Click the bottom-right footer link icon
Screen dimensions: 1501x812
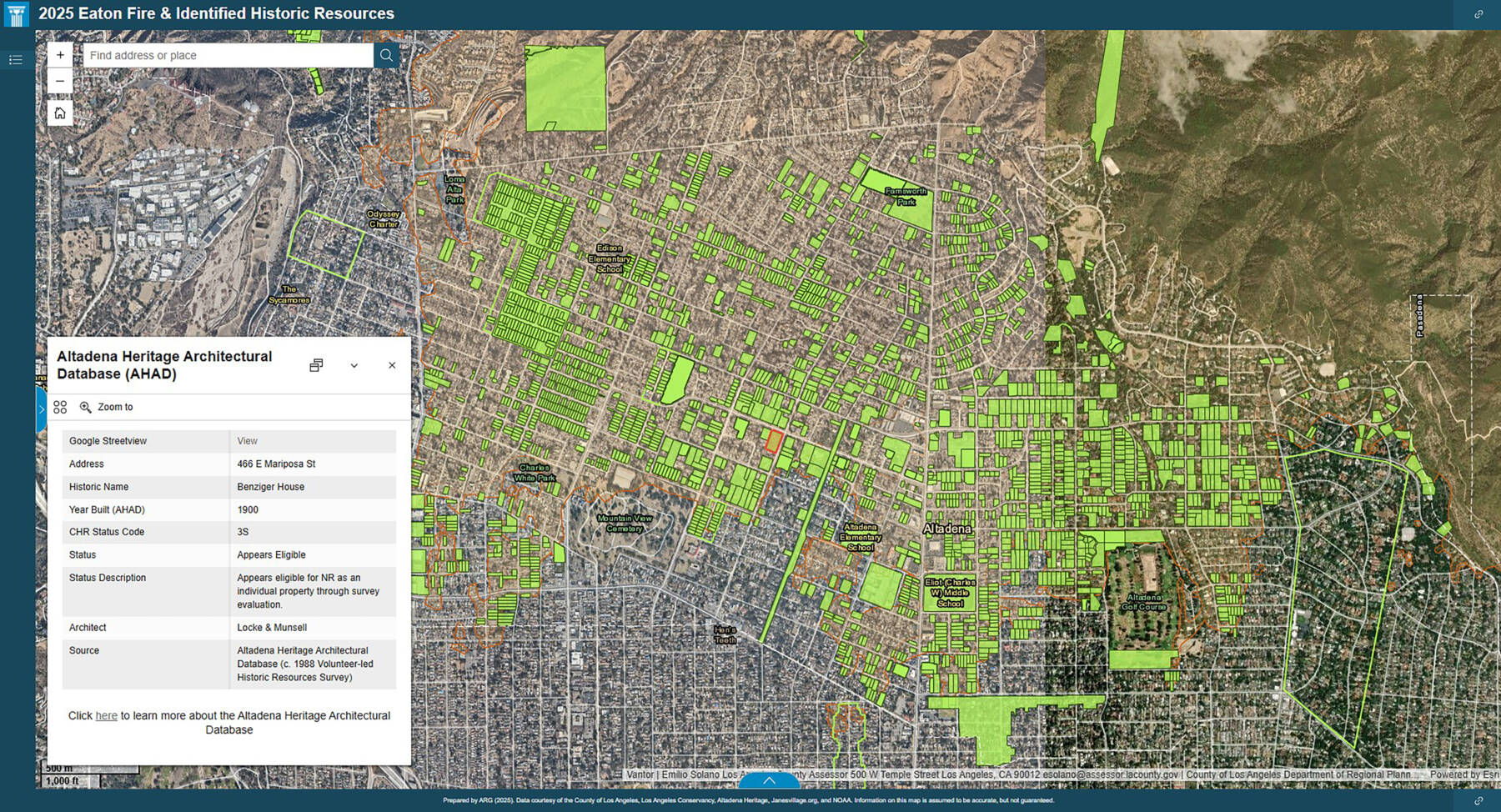coord(1478,800)
